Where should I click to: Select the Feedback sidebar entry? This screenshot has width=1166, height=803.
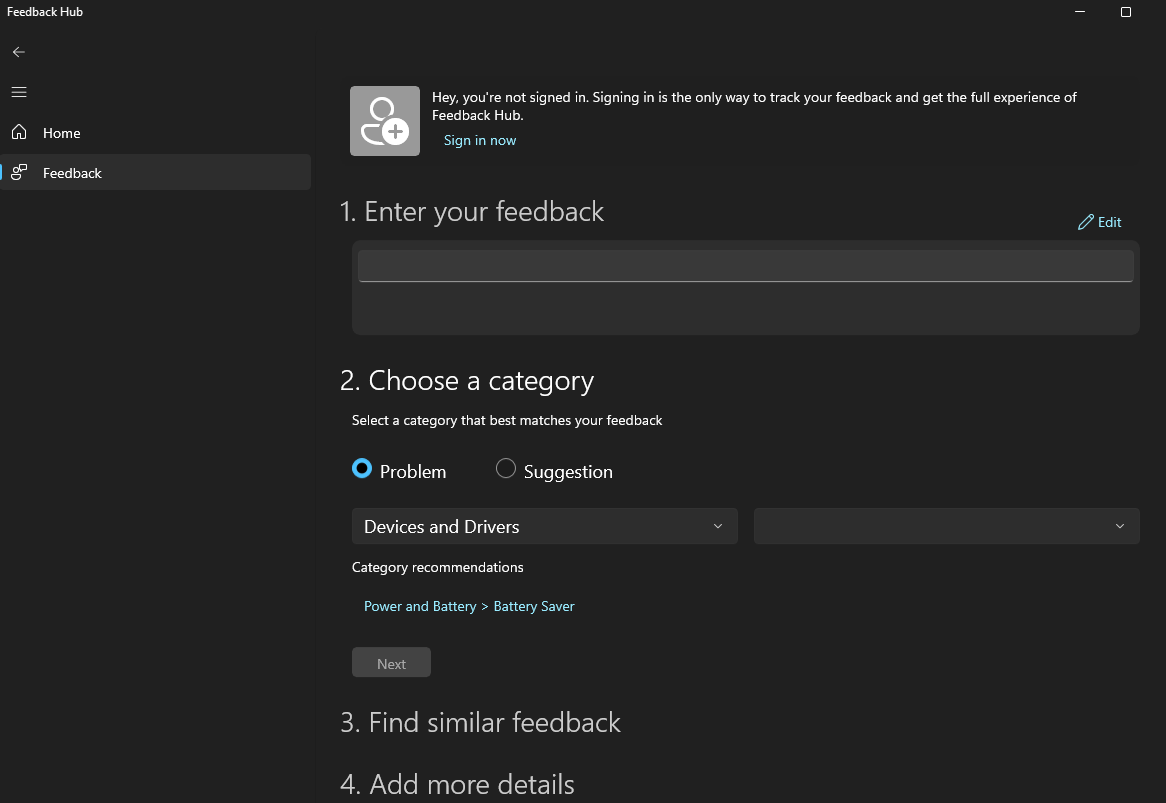pos(72,172)
